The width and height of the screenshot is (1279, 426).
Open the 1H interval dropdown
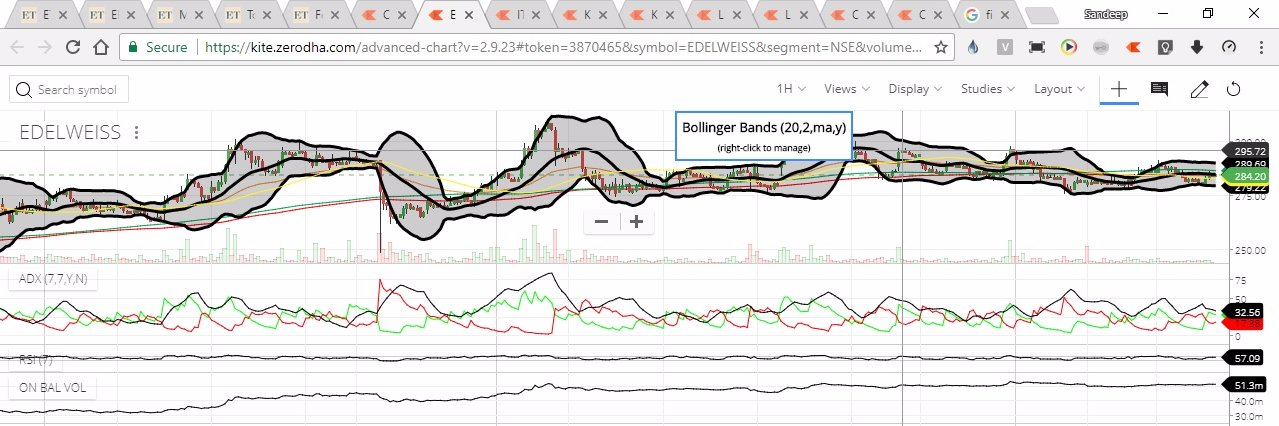[791, 89]
